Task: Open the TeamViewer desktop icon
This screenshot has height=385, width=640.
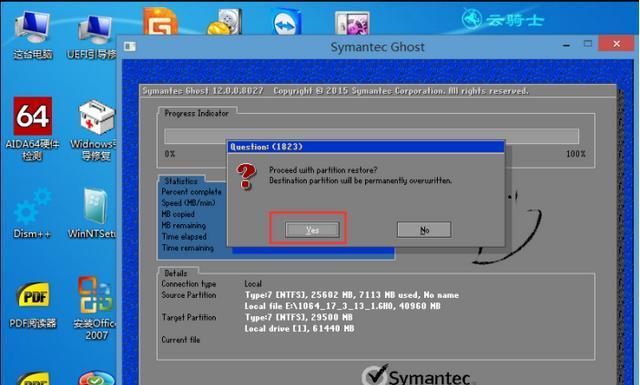Action: click(287, 23)
